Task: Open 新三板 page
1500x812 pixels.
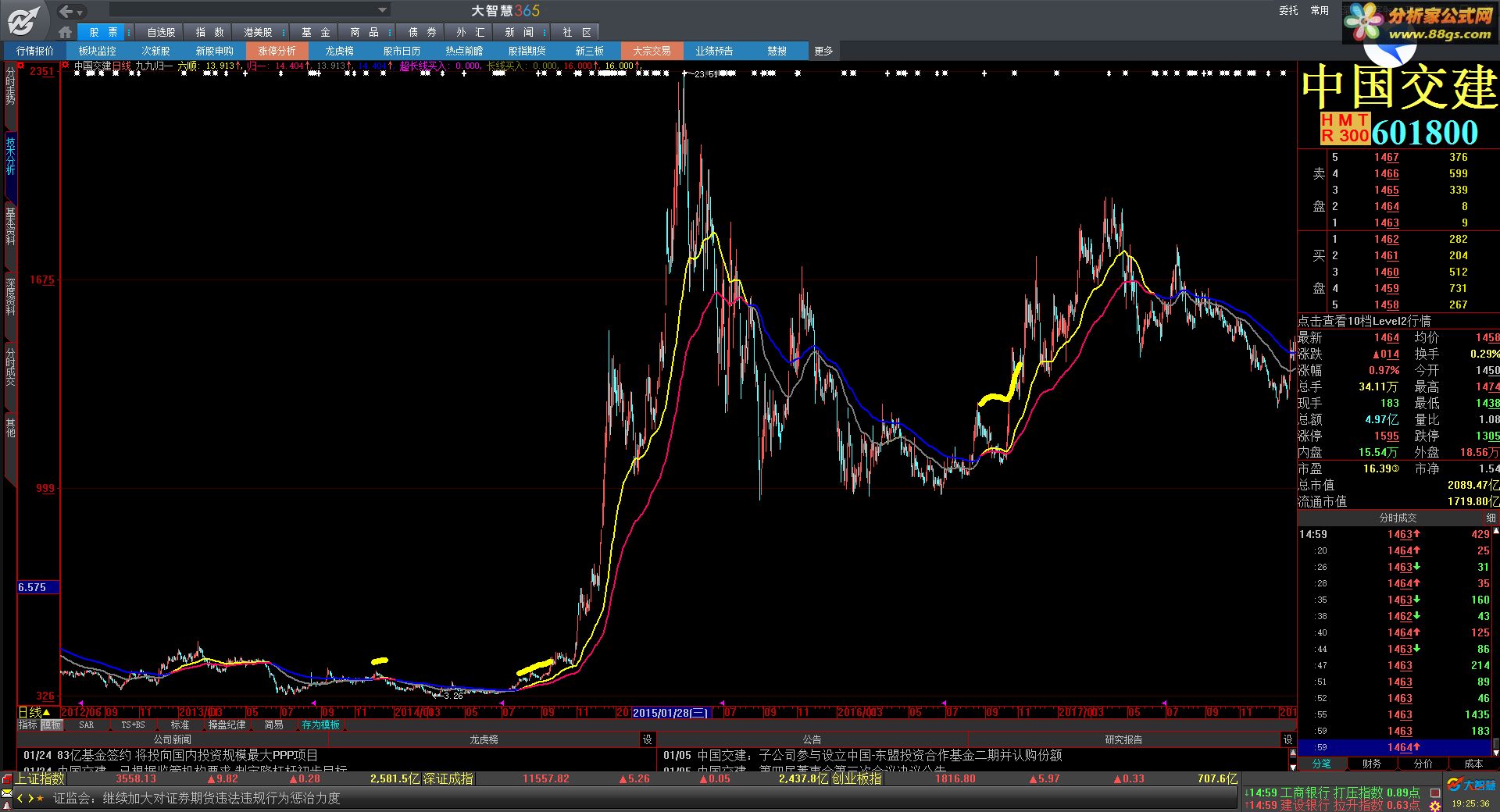Action: tap(589, 51)
